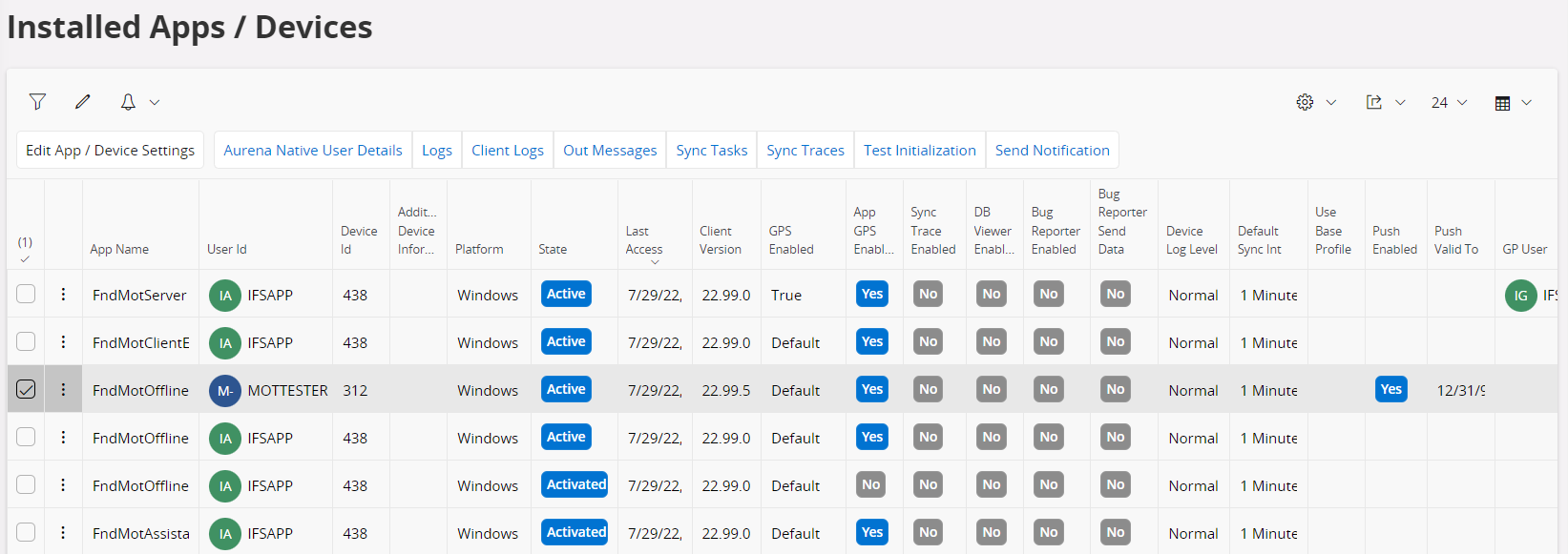Open three-dot menu for FndMotServer row
Image resolution: width=1568 pixels, height=554 pixels.
[63, 295]
